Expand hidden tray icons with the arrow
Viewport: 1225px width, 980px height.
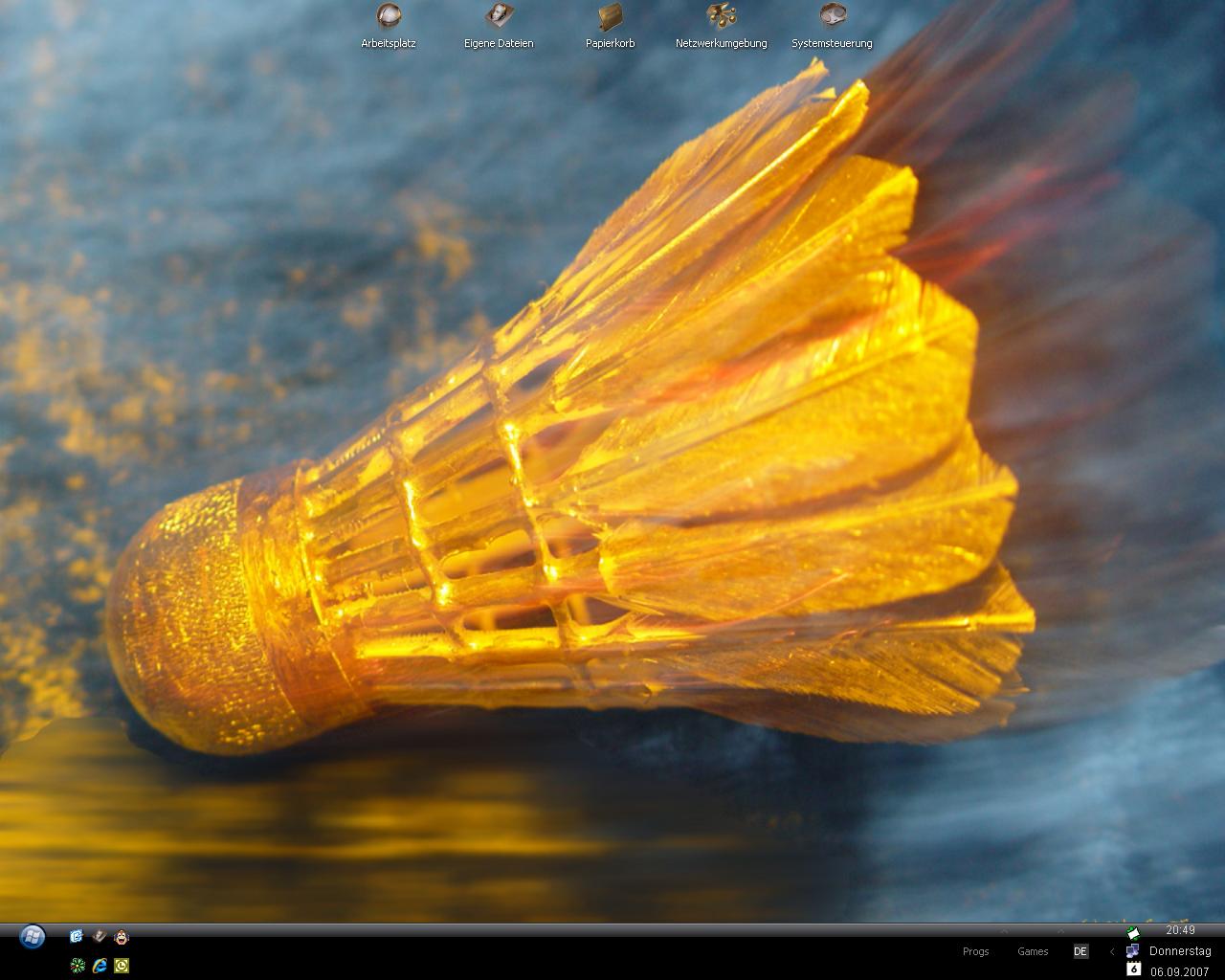[1111, 951]
